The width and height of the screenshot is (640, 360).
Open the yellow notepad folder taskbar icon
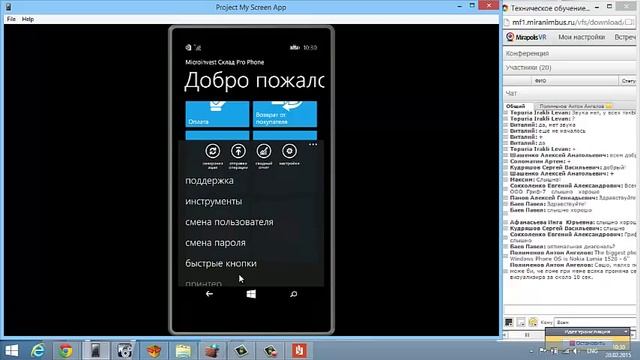pyautogui.click(x=183, y=351)
